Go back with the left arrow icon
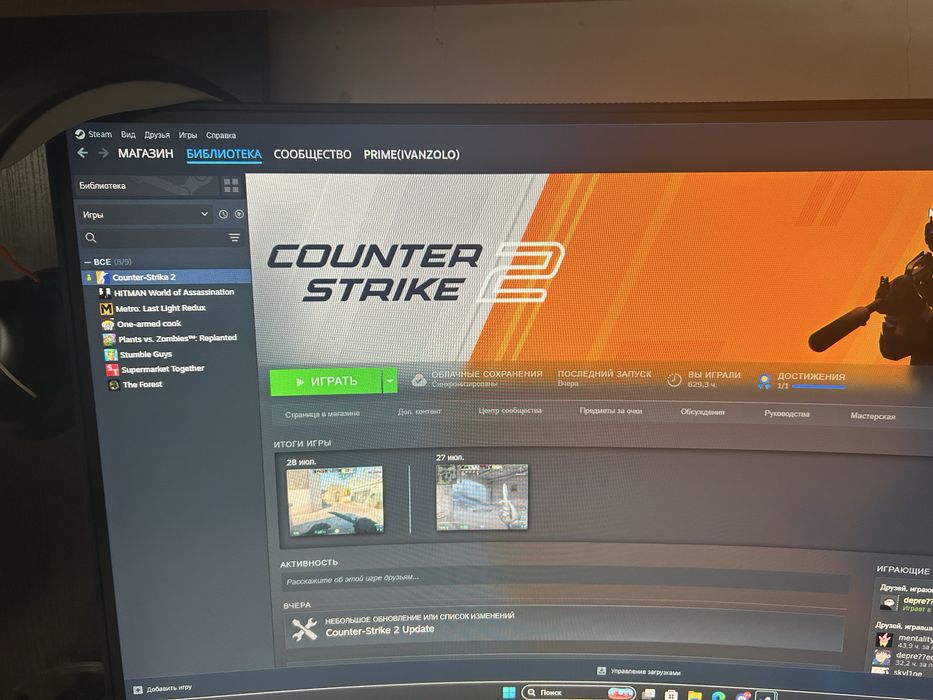 pos(83,153)
